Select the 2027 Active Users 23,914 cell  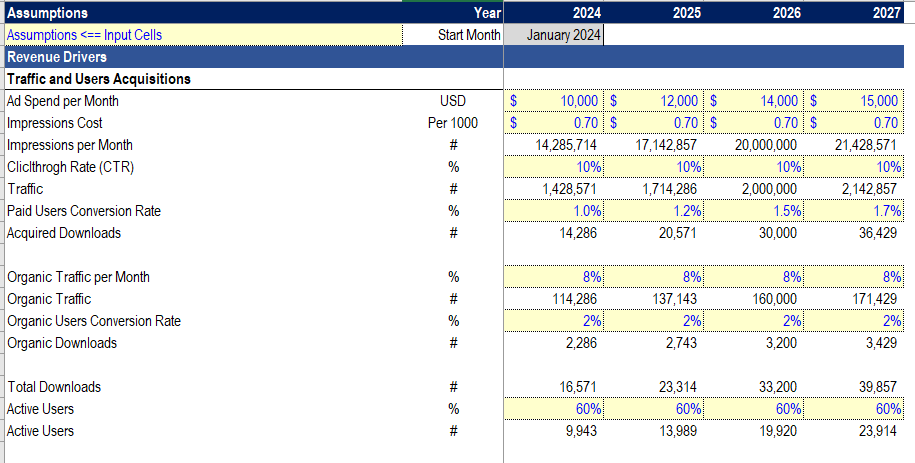(854, 431)
